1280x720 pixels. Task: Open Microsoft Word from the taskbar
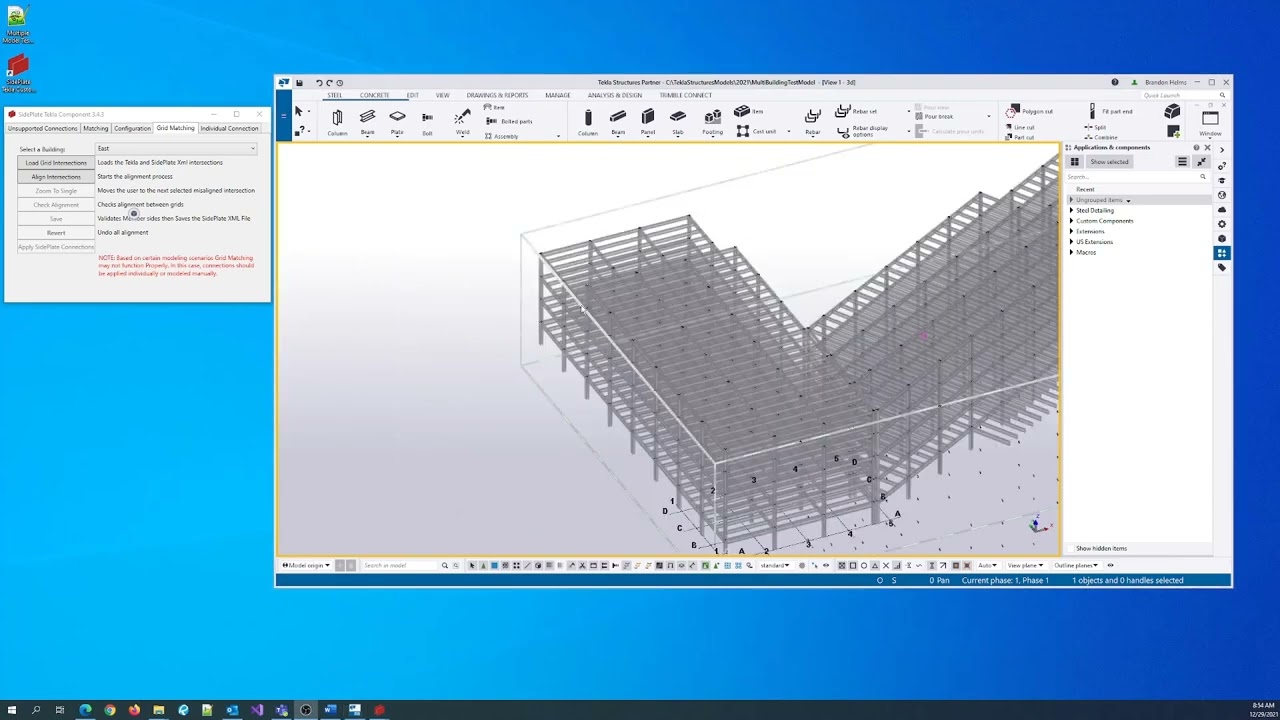[330, 710]
